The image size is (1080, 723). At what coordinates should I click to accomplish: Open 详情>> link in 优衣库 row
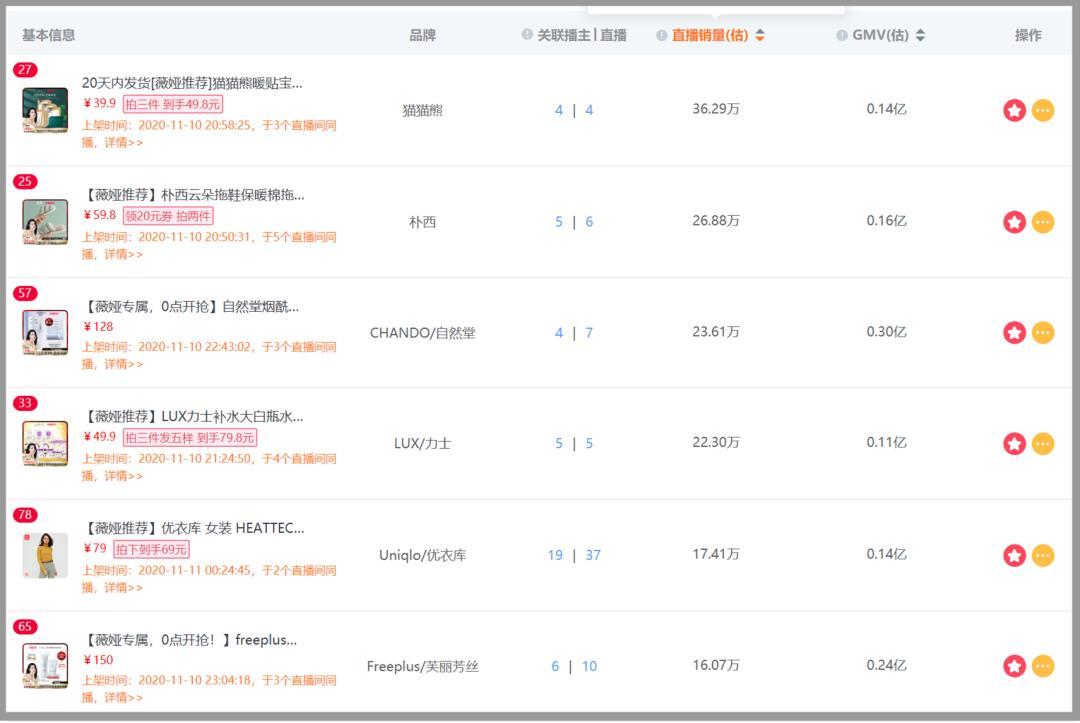point(123,587)
